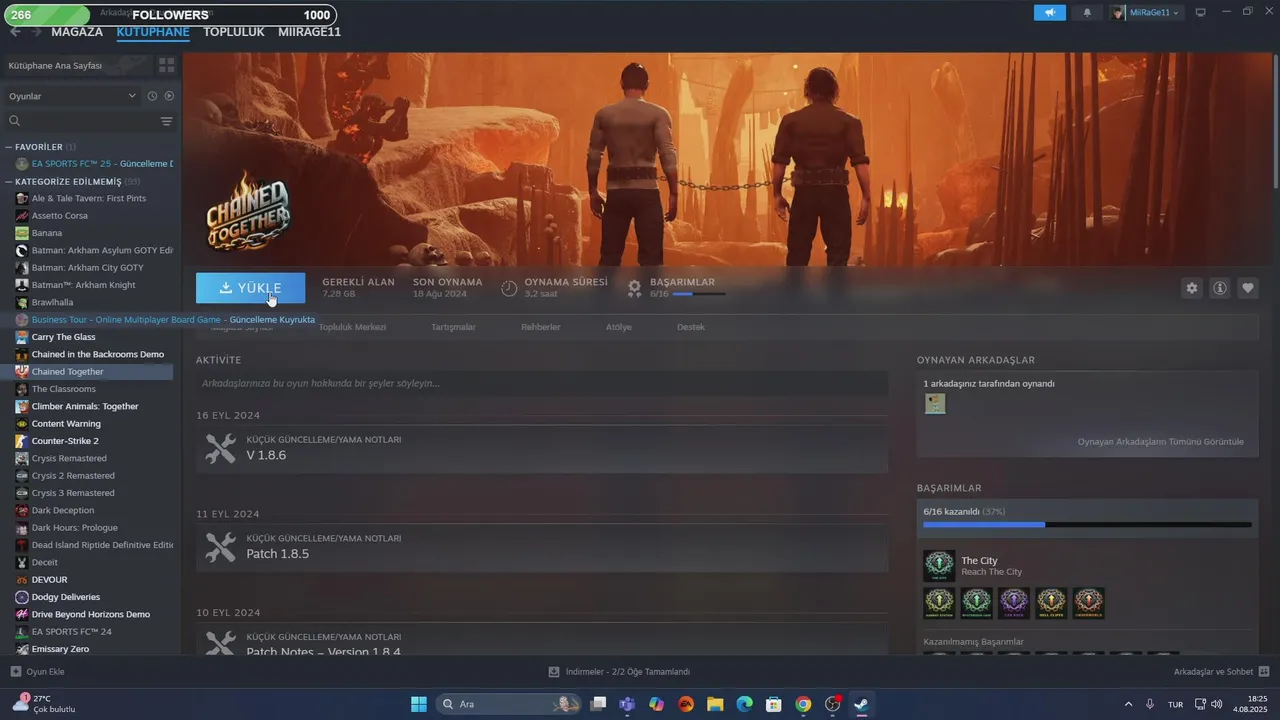This screenshot has width=1280, height=720.
Task: Click the announcements megaphone button
Action: click(1050, 12)
